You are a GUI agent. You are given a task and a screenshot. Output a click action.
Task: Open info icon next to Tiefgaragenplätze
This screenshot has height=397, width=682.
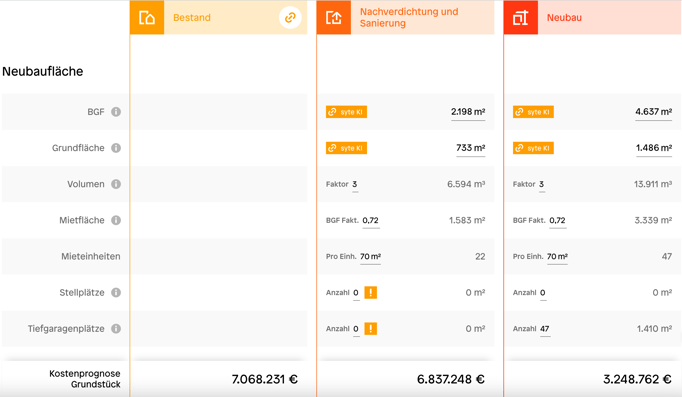(x=116, y=328)
